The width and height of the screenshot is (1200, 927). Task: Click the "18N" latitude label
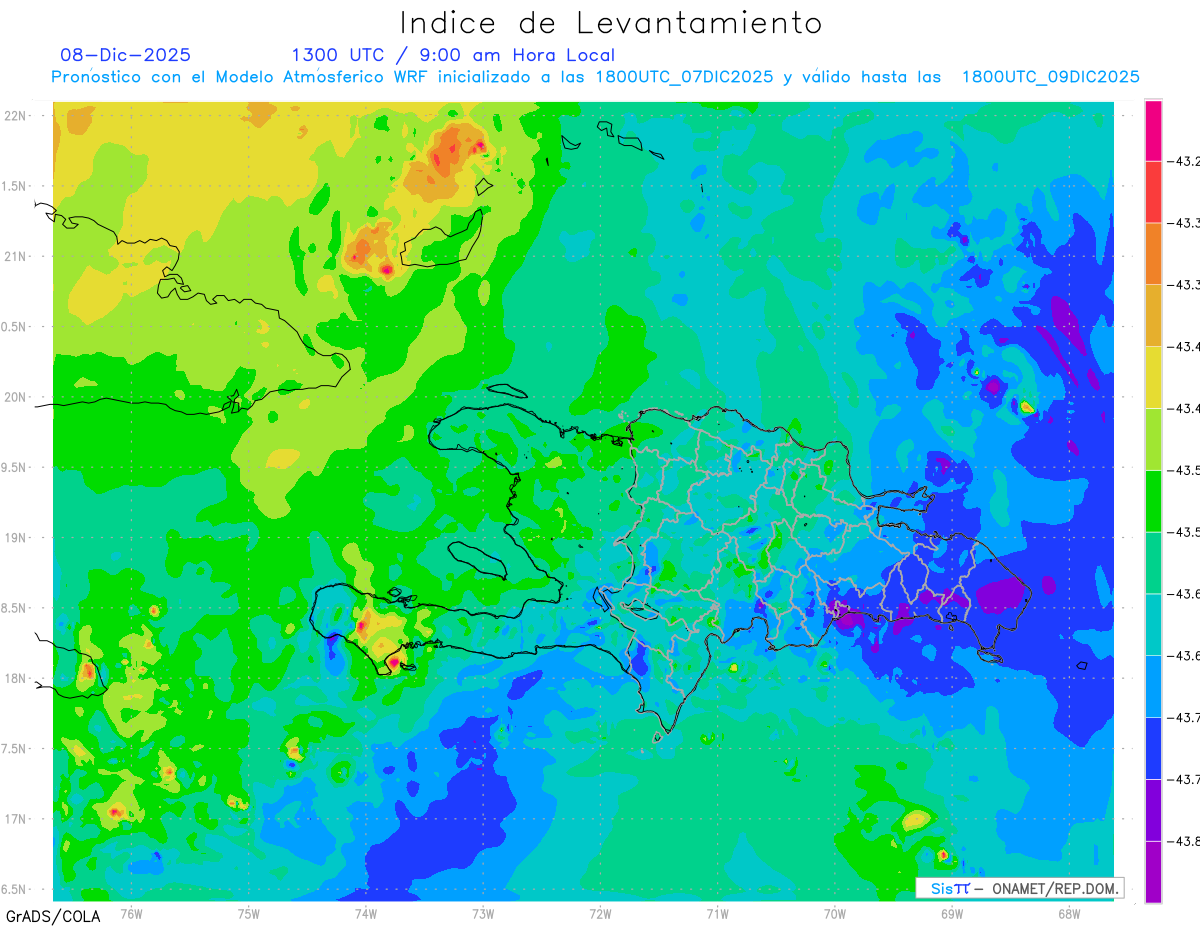pos(16,678)
